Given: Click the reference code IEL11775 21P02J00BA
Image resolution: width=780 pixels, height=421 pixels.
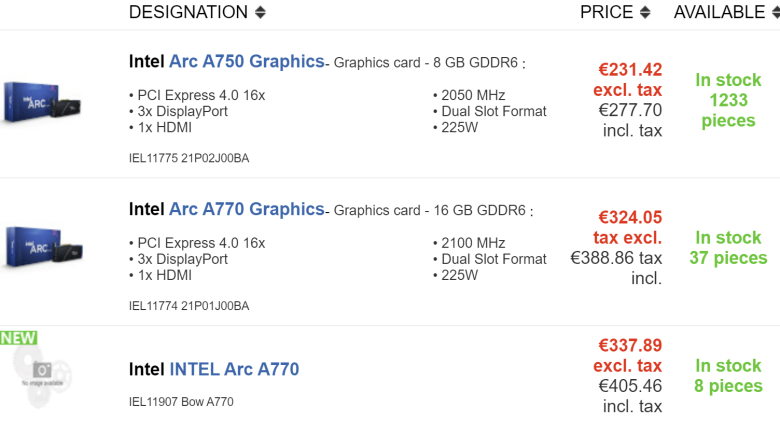Looking at the screenshot, I should 189,158.
